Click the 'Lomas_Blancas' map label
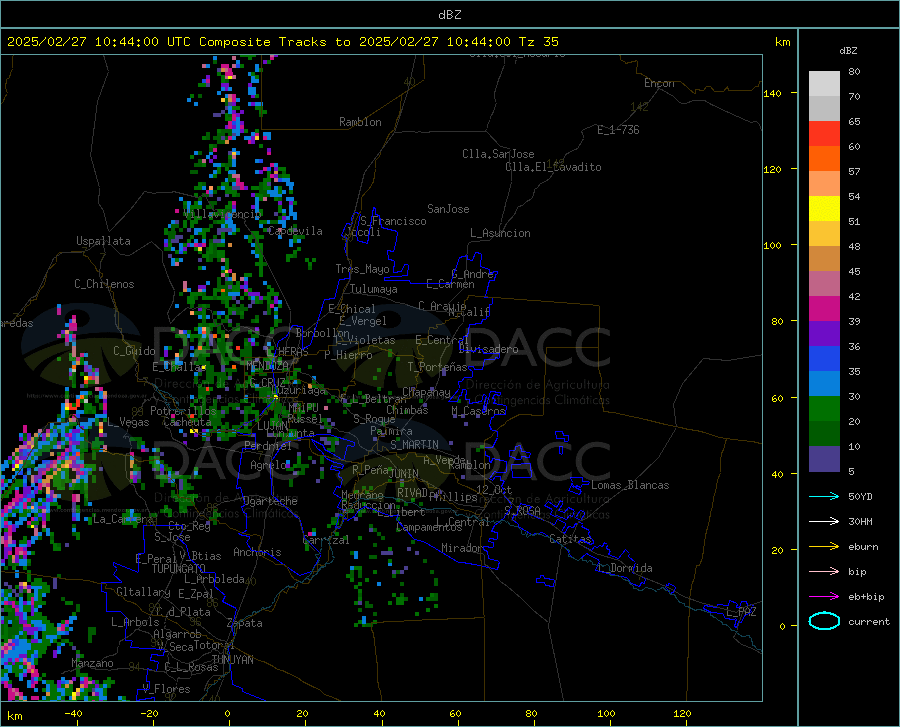The width and height of the screenshot is (900, 727). (x=630, y=485)
